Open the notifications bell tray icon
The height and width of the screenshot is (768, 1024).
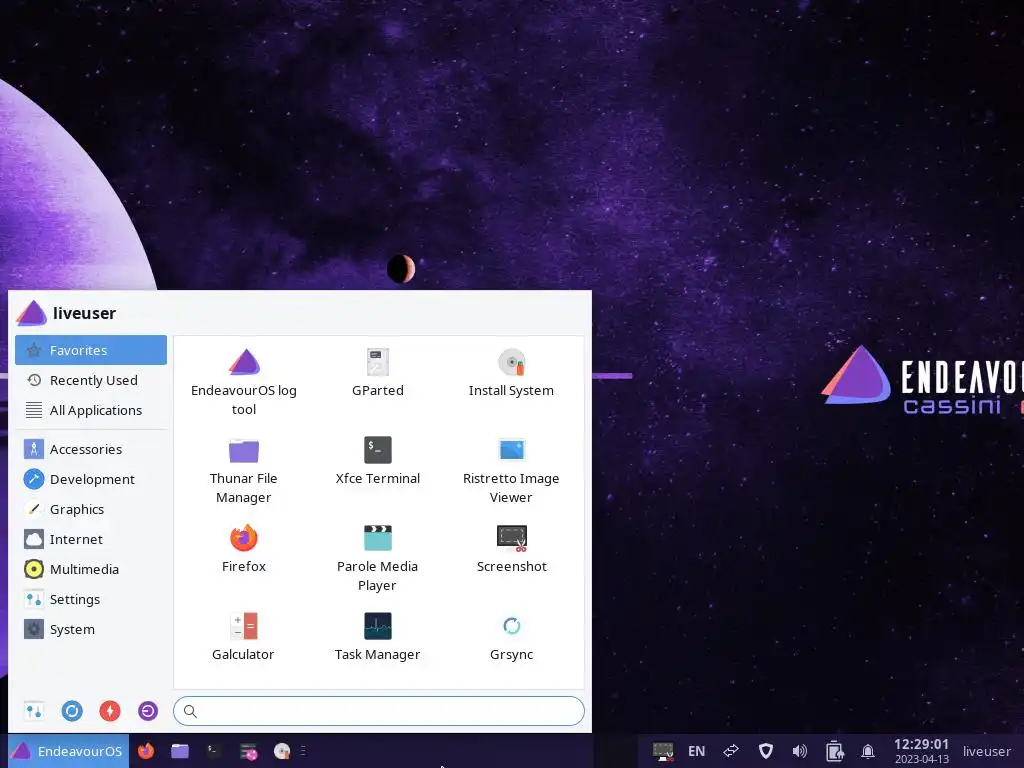point(868,751)
